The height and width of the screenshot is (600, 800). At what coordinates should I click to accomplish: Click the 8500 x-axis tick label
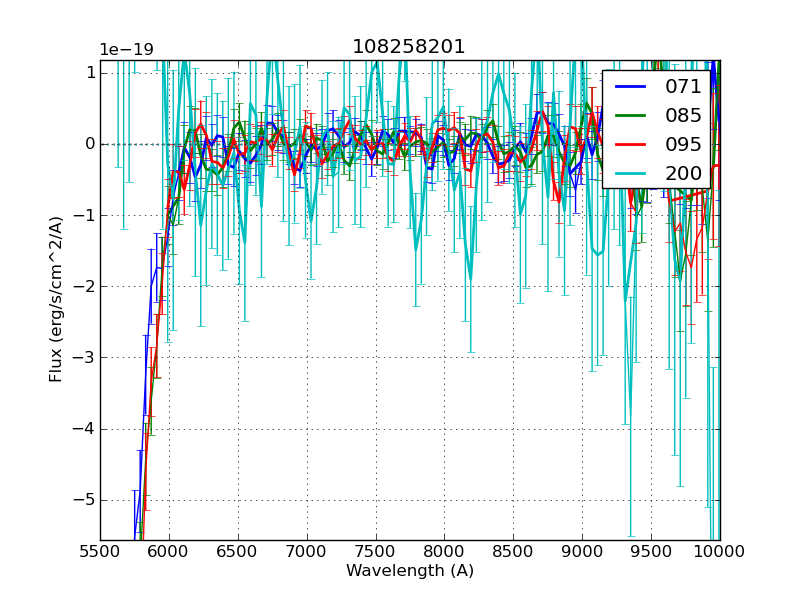click(513, 551)
